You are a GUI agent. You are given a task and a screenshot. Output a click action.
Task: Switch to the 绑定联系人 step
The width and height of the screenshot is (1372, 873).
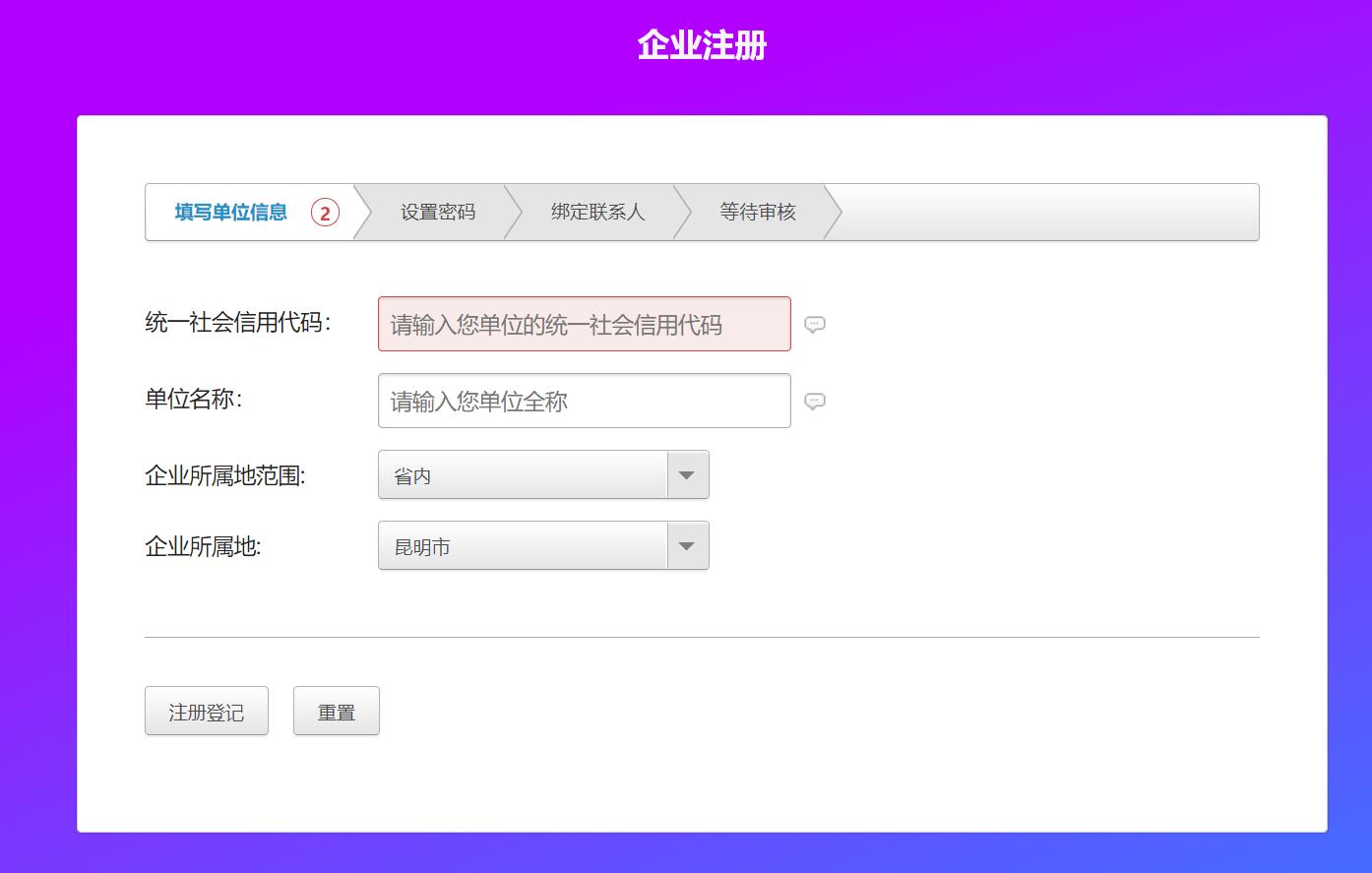pyautogui.click(x=597, y=213)
